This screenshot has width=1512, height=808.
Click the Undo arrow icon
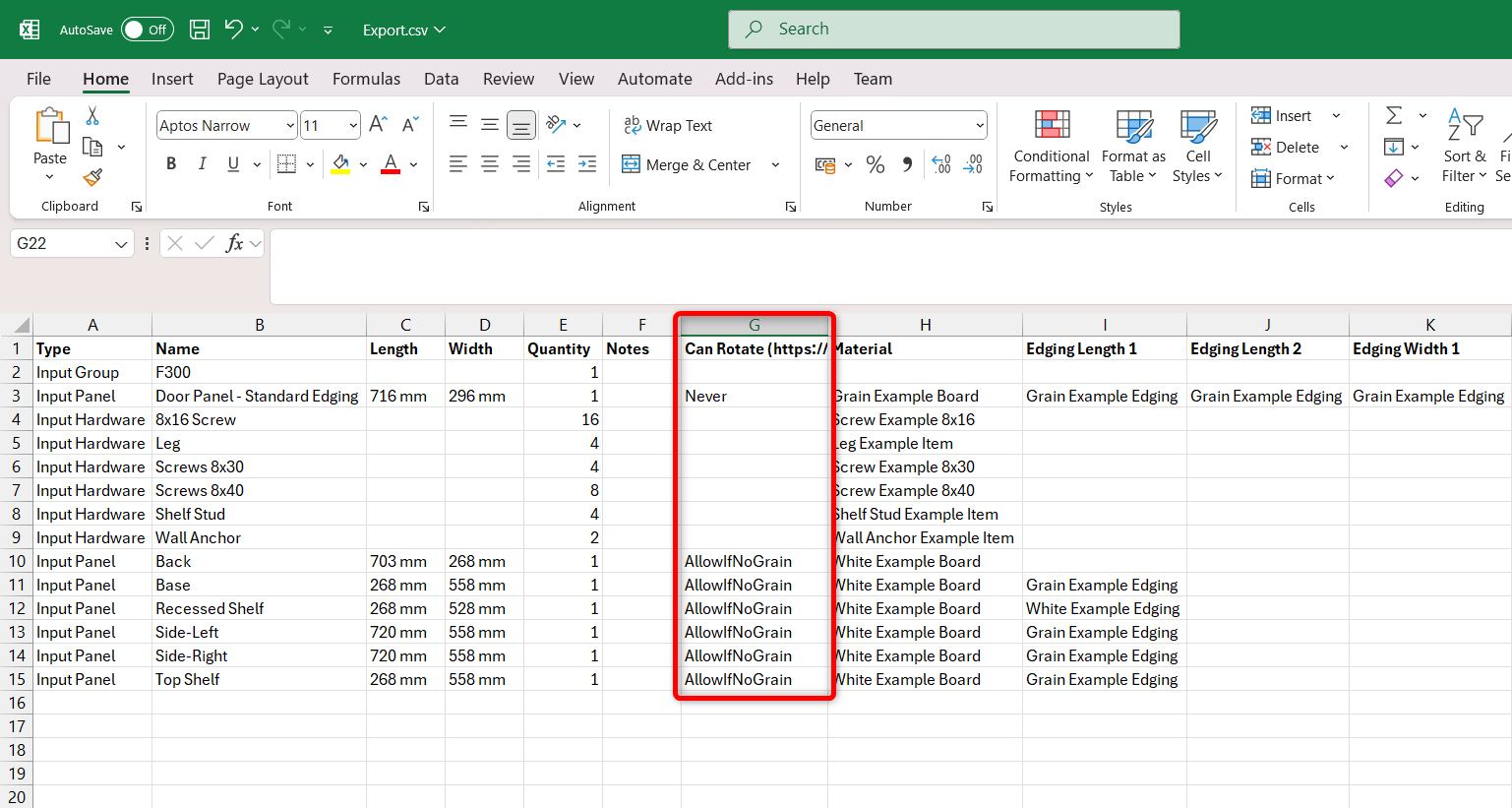pyautogui.click(x=233, y=30)
